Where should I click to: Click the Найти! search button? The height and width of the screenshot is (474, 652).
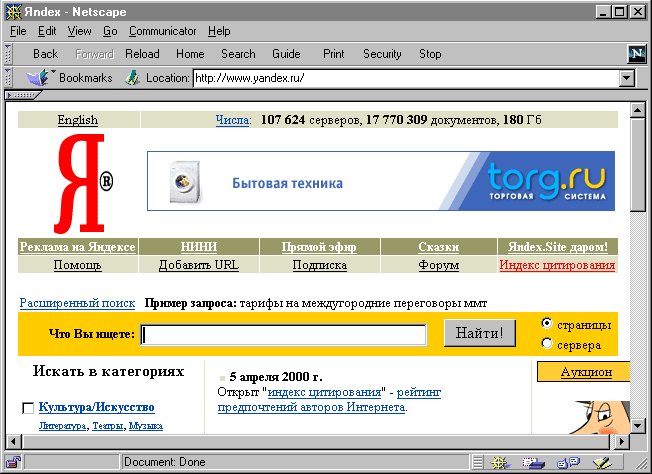click(x=480, y=333)
